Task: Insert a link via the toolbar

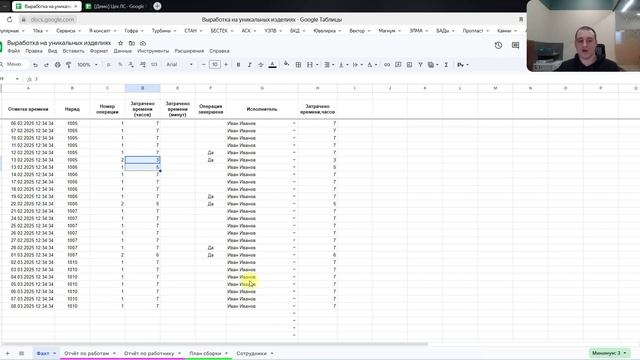Action: coord(387,65)
